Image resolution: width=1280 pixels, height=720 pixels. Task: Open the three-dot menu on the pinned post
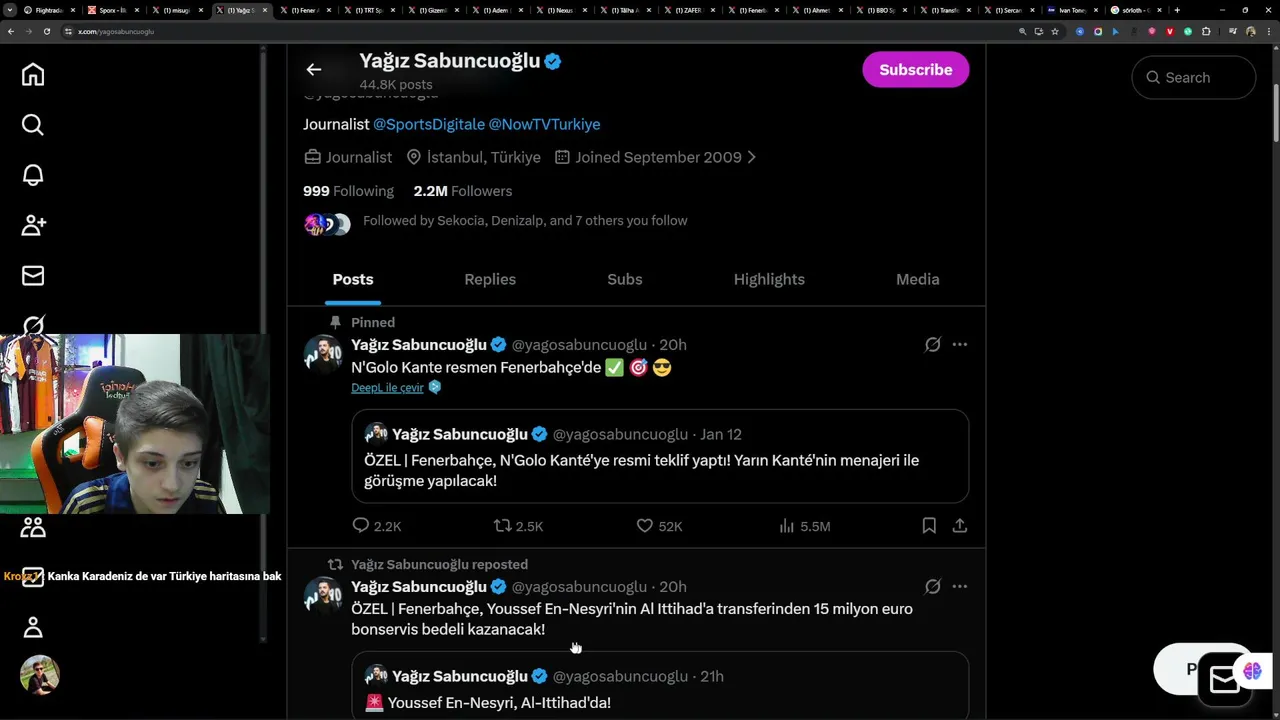pyautogui.click(x=960, y=344)
